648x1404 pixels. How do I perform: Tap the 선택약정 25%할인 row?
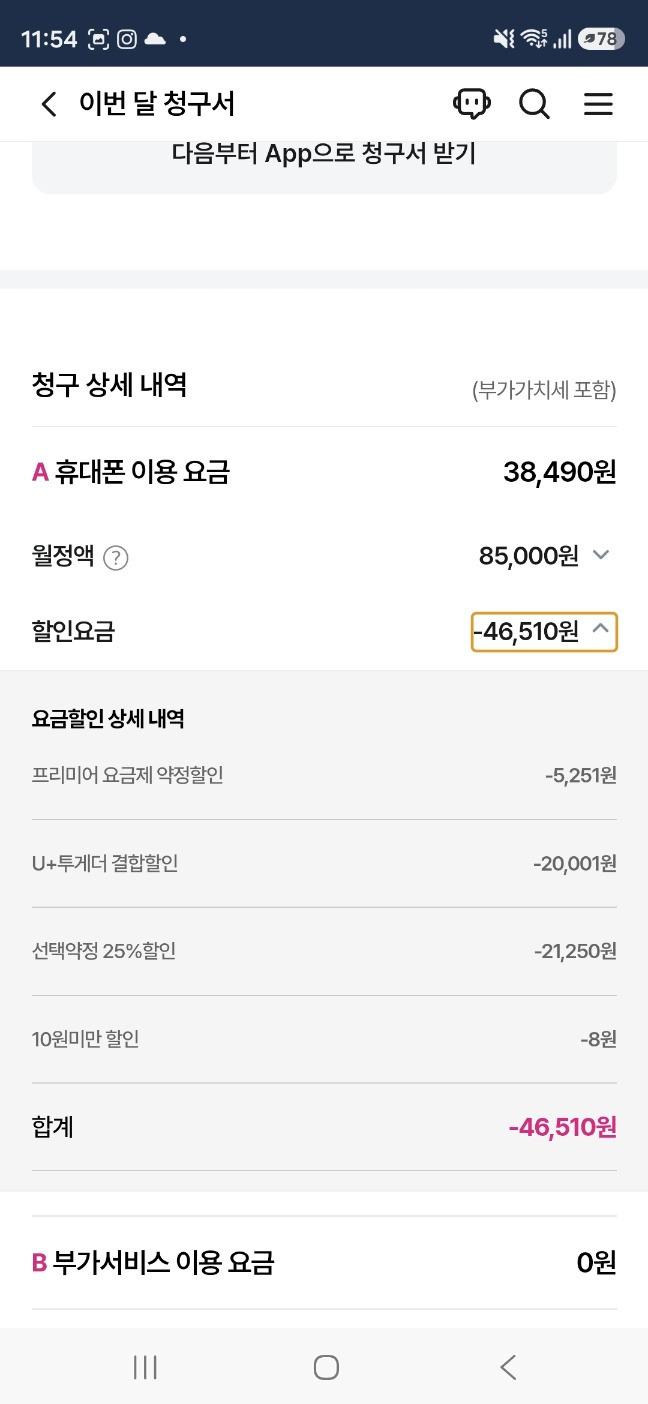coord(324,952)
